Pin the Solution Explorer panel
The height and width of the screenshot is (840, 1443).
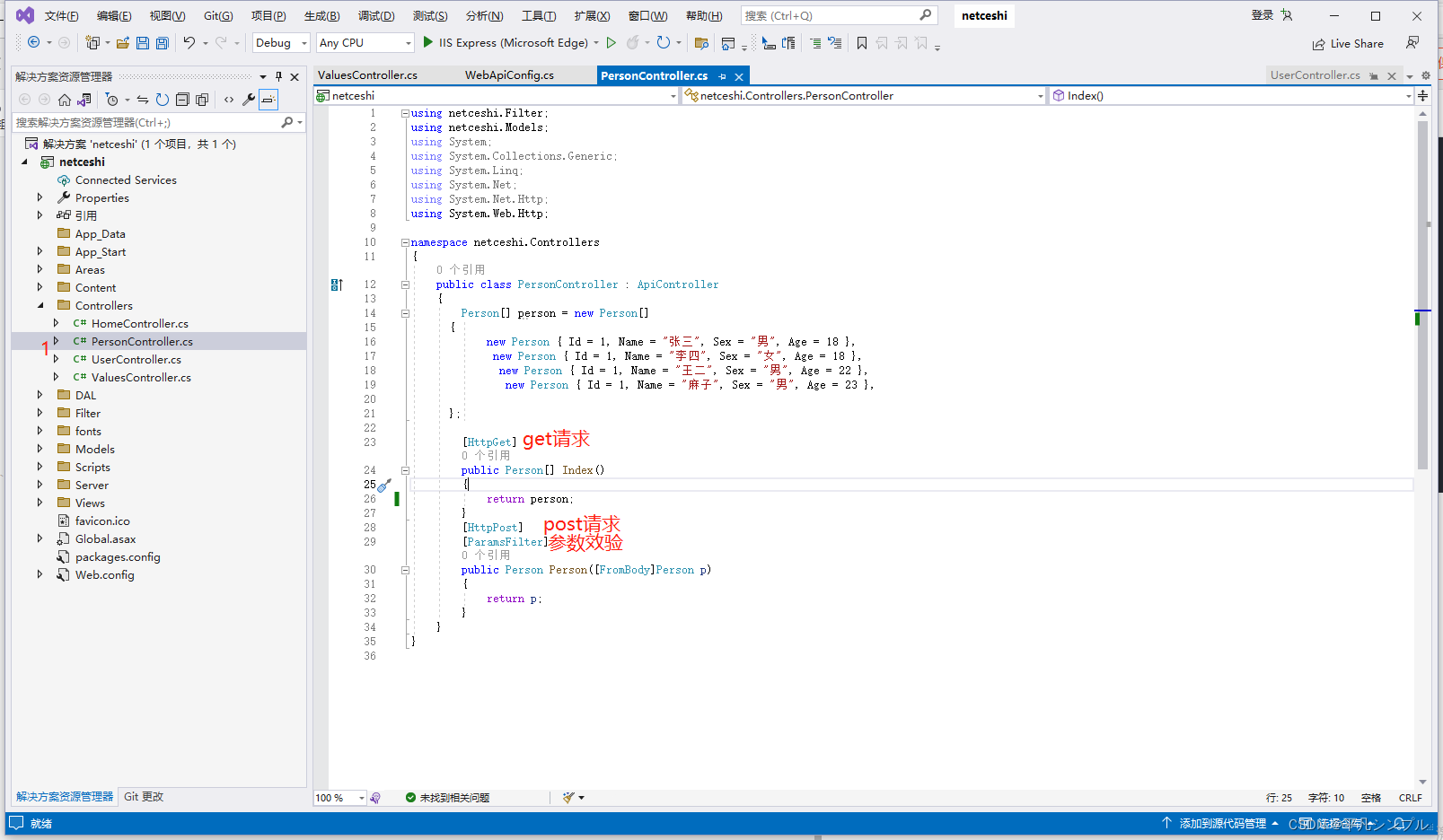tap(281, 76)
